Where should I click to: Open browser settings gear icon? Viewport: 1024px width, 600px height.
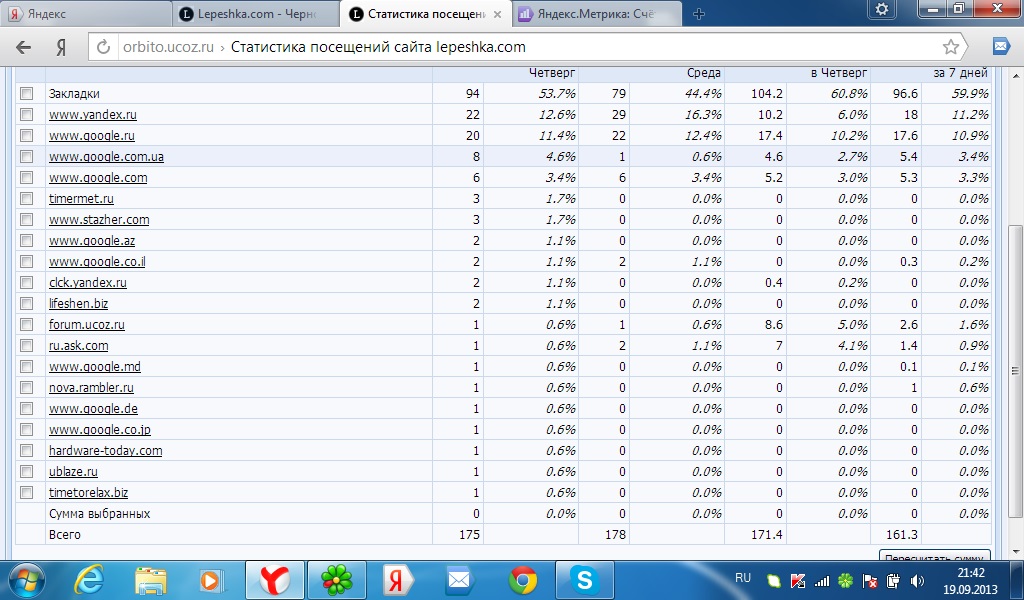tap(882, 9)
